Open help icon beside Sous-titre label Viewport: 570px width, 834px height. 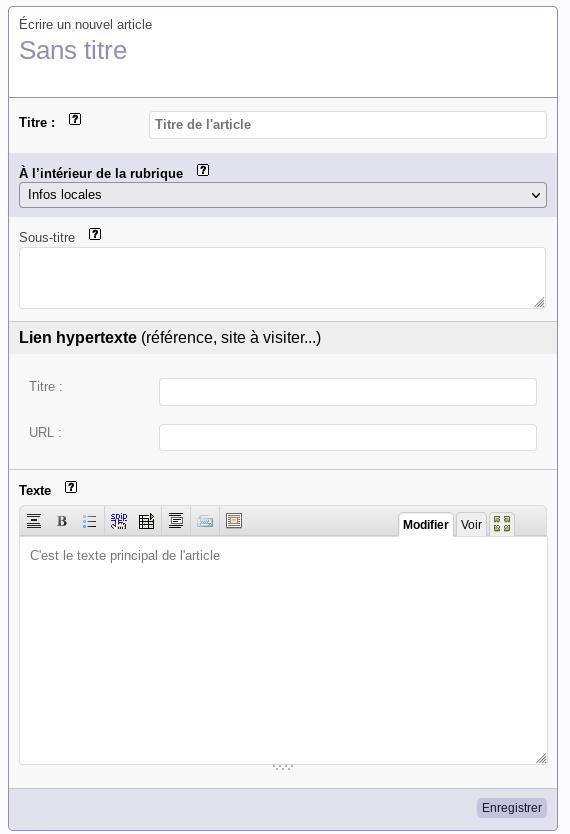[x=95, y=234]
